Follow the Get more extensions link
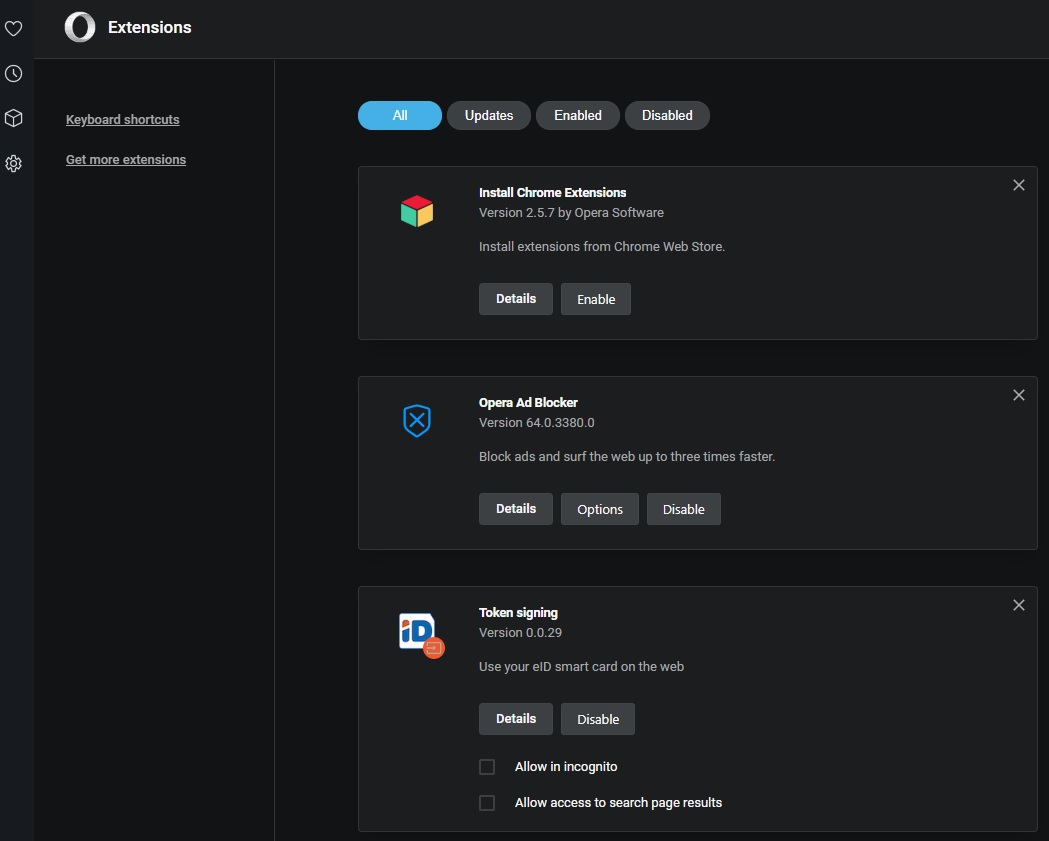This screenshot has height=841, width=1049. pyautogui.click(x=126, y=160)
